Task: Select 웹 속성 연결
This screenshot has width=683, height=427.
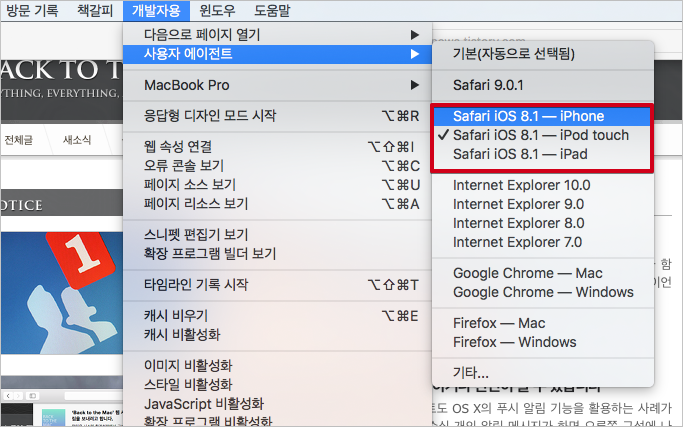Action: (x=277, y=147)
